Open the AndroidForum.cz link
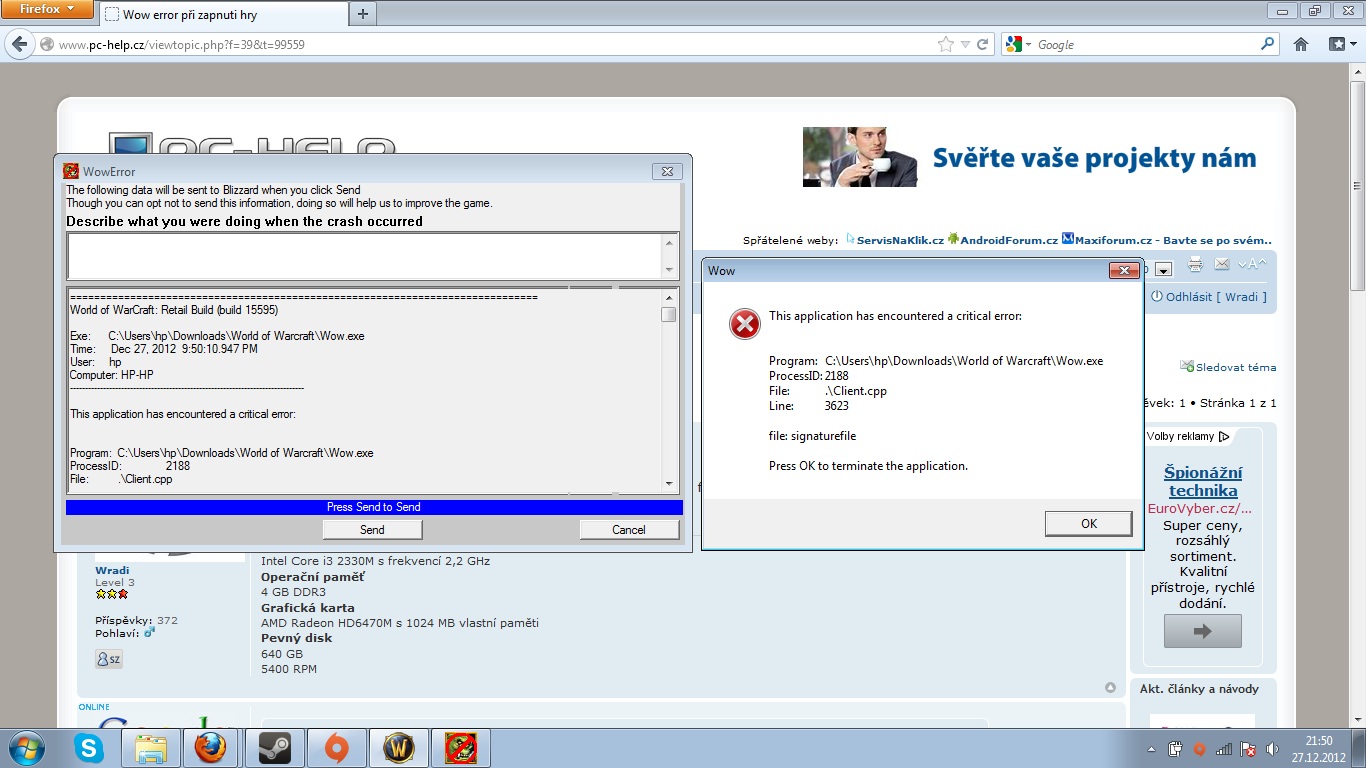The image size is (1366, 768). [x=1009, y=240]
